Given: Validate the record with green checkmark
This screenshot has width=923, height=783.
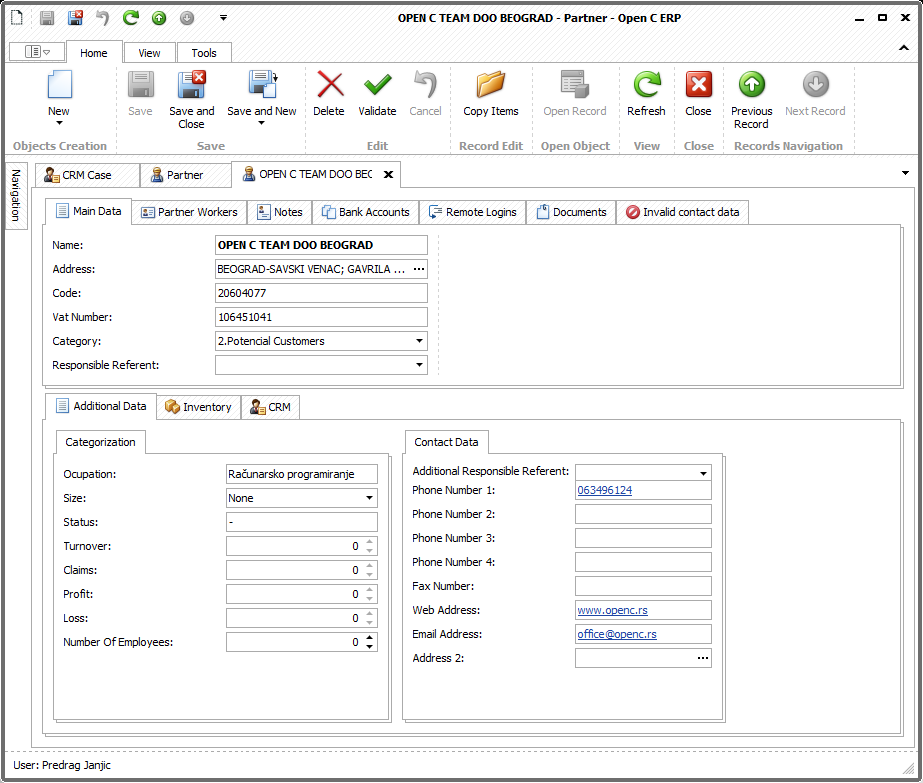Looking at the screenshot, I should tap(377, 84).
